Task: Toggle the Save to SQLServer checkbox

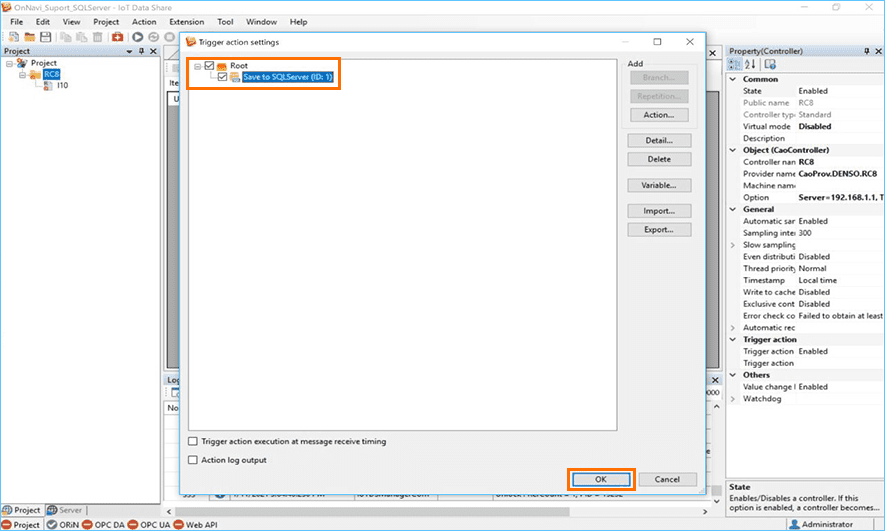Action: point(222,77)
